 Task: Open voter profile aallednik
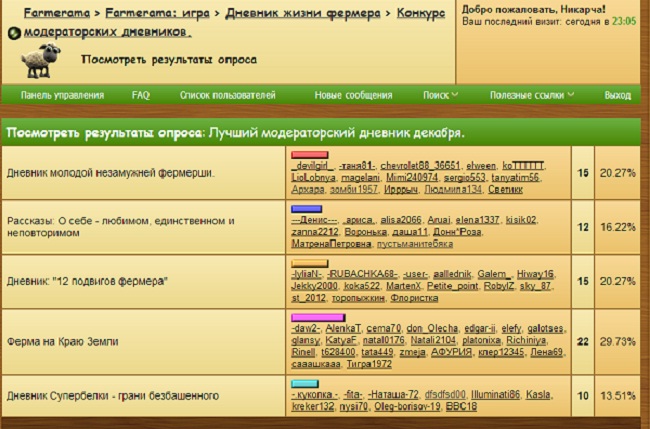click(x=452, y=274)
